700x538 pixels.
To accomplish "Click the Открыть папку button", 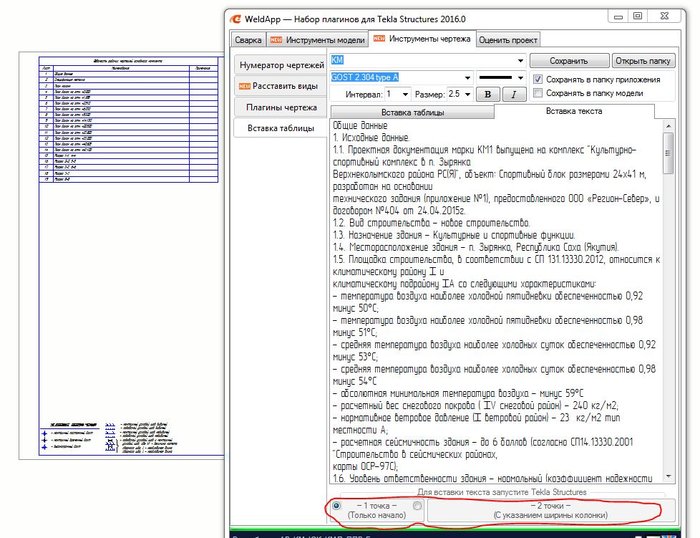I will 643,61.
